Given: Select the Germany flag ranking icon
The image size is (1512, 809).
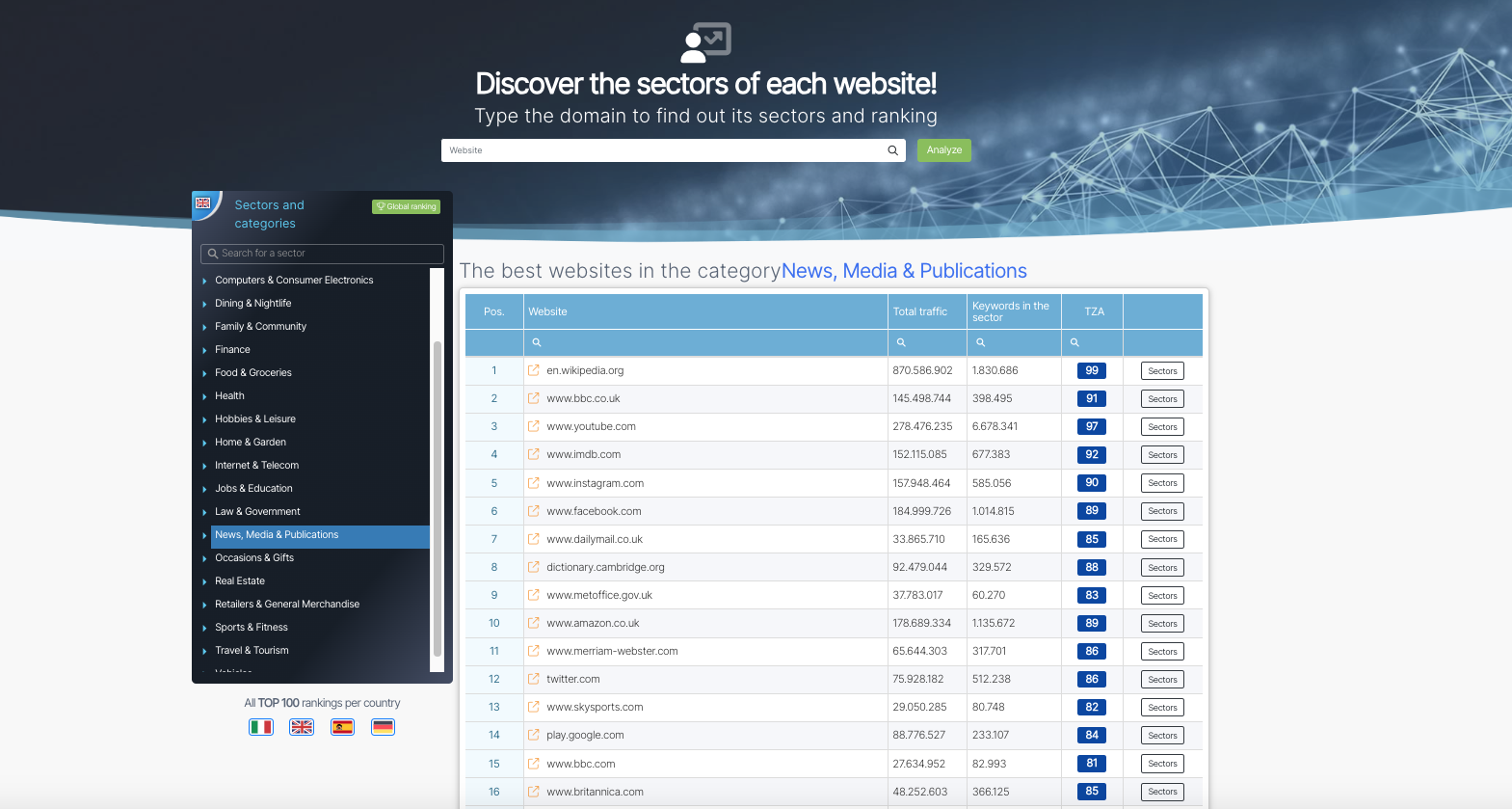Looking at the screenshot, I should point(383,727).
